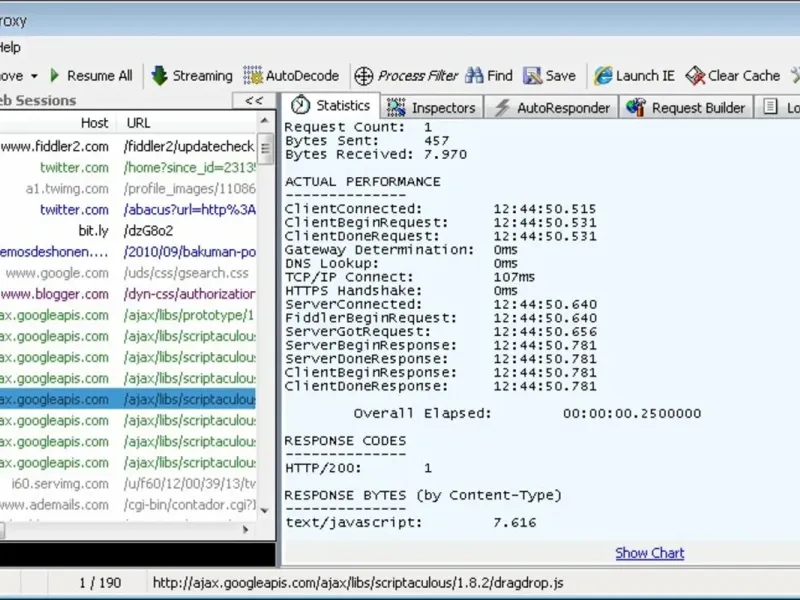
Task: Toggle Streaming mode in the toolbar
Action: click(x=192, y=76)
